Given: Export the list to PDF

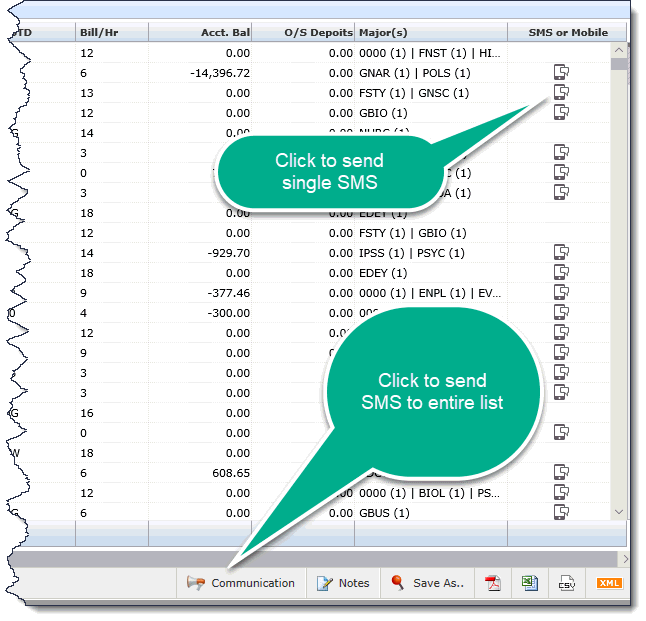Looking at the screenshot, I should coord(492,583).
